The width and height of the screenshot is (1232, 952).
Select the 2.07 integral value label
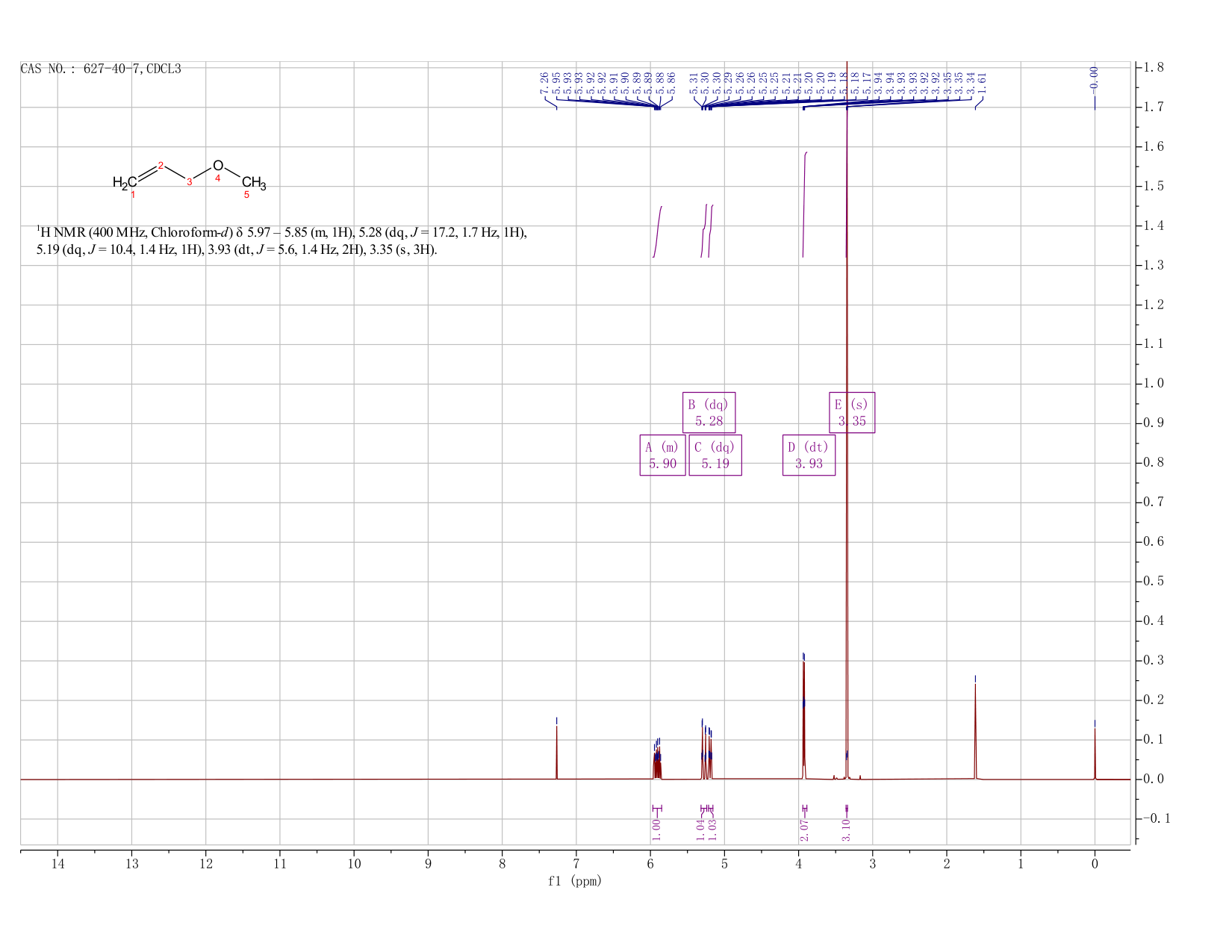click(804, 828)
